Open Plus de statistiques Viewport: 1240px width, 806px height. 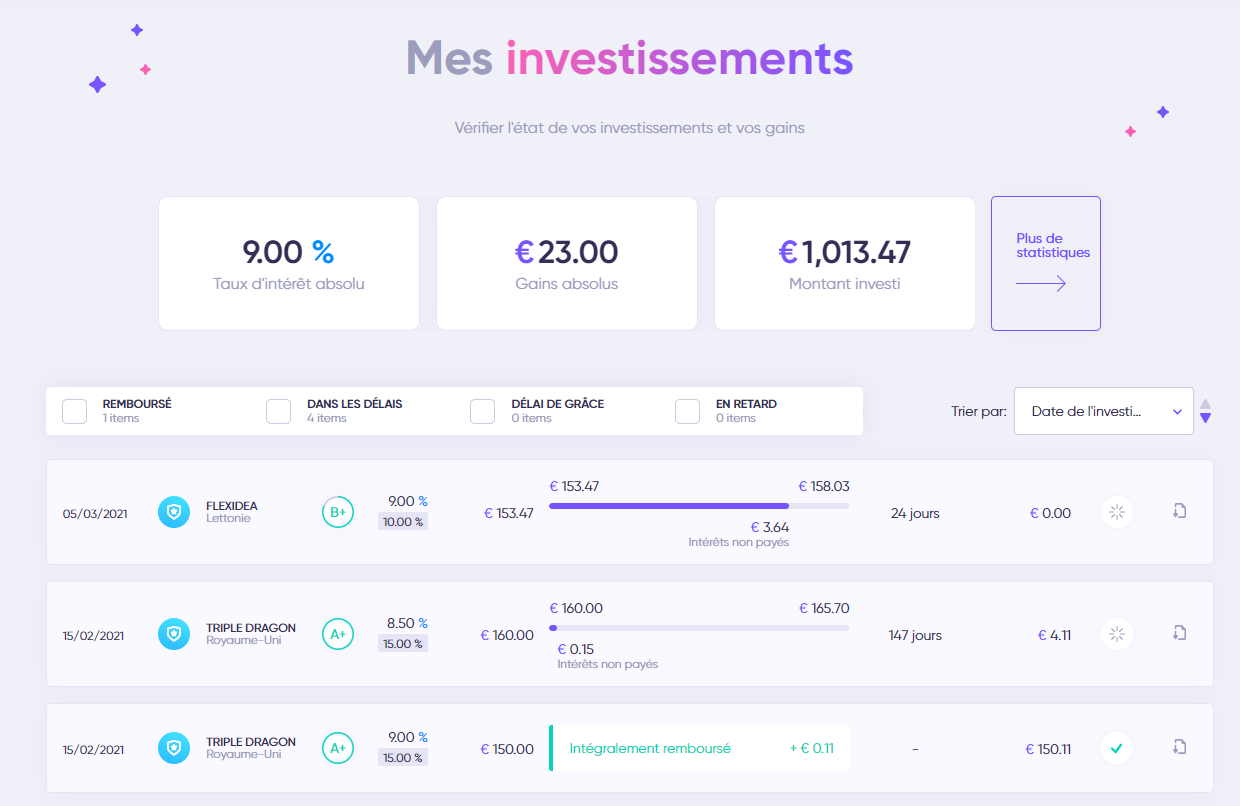1045,263
